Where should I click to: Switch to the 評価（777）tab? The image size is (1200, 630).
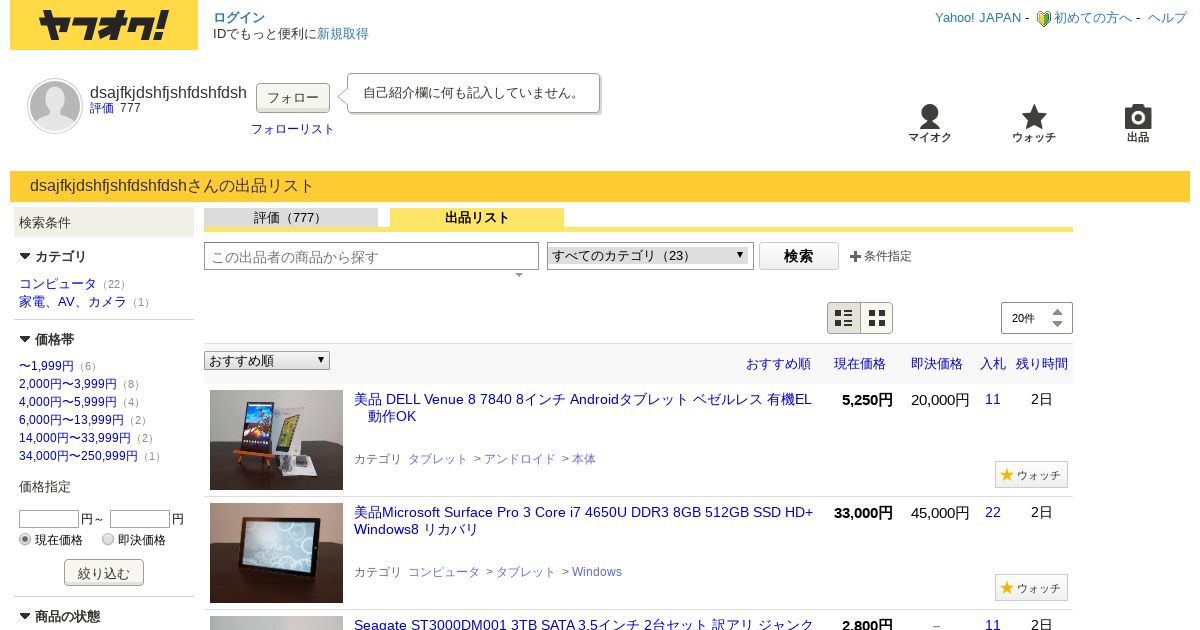(x=291, y=218)
